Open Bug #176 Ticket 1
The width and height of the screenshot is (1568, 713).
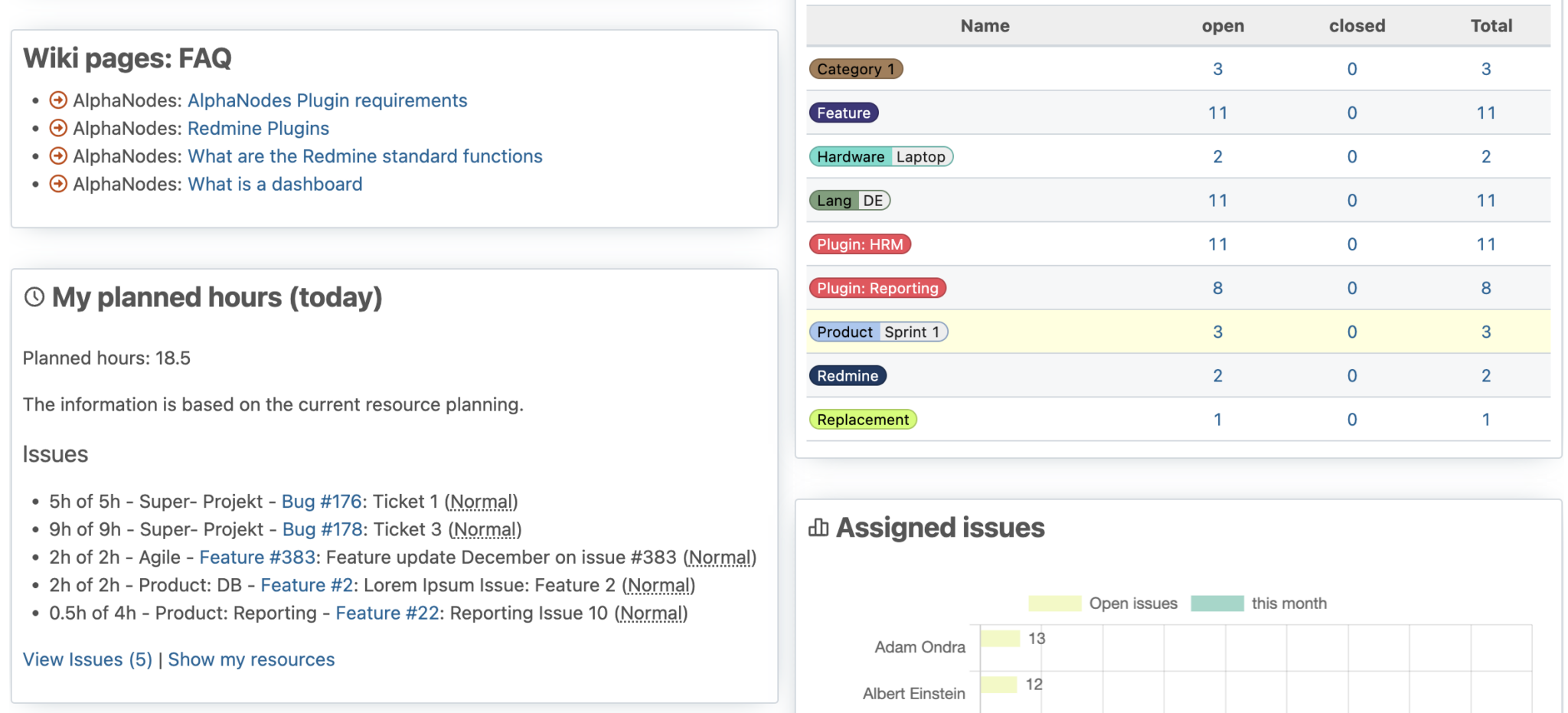[x=321, y=501]
